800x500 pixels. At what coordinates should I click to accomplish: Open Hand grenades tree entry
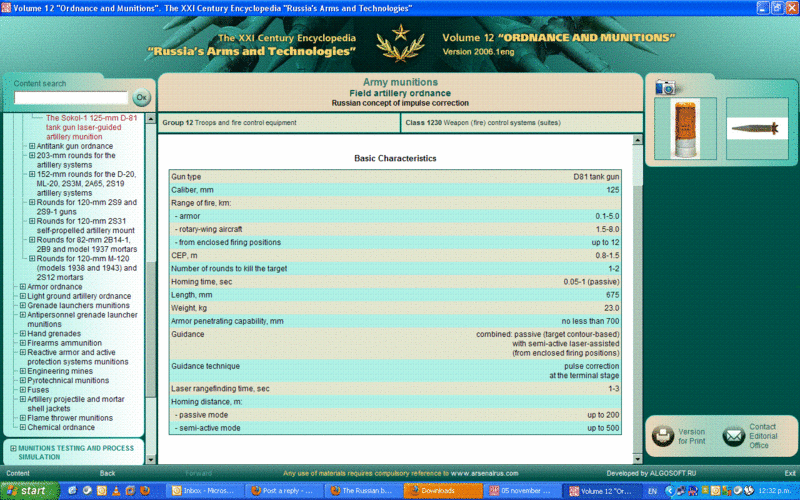coord(54,333)
